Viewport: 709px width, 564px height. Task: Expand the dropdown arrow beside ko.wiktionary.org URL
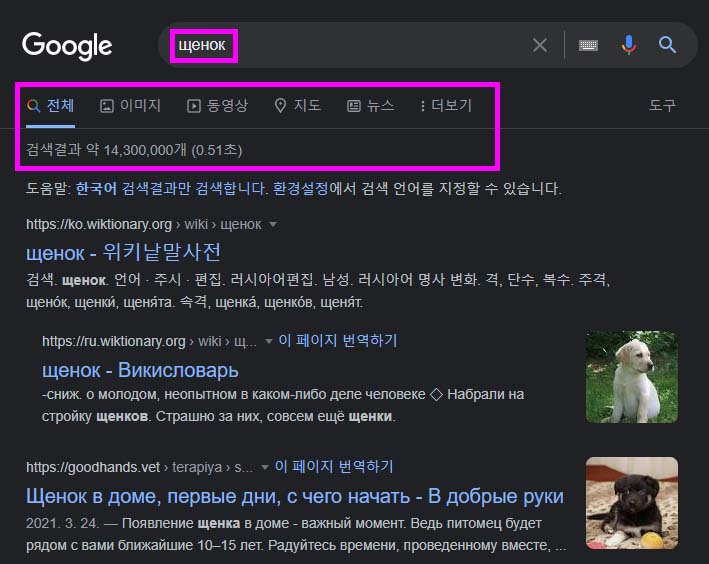click(273, 224)
